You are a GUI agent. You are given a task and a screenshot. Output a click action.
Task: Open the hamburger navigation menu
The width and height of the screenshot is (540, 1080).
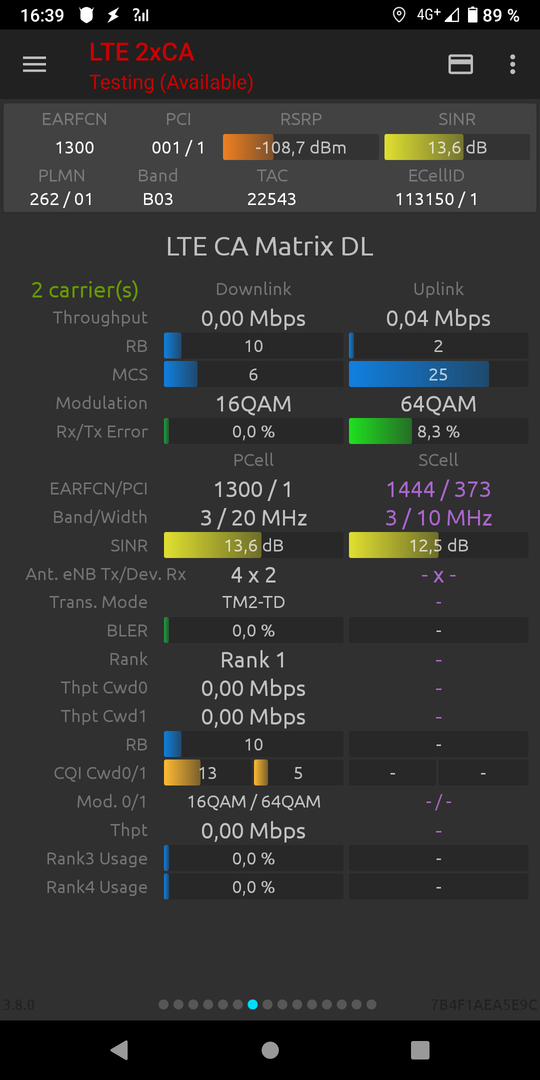pyautogui.click(x=34, y=64)
